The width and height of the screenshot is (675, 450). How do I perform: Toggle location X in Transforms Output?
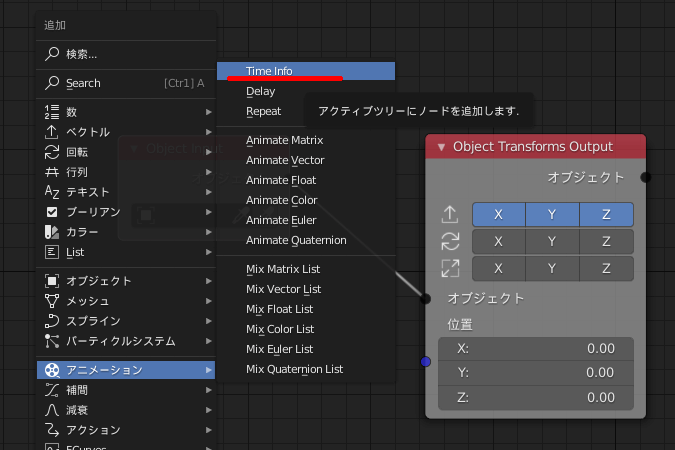click(x=499, y=214)
